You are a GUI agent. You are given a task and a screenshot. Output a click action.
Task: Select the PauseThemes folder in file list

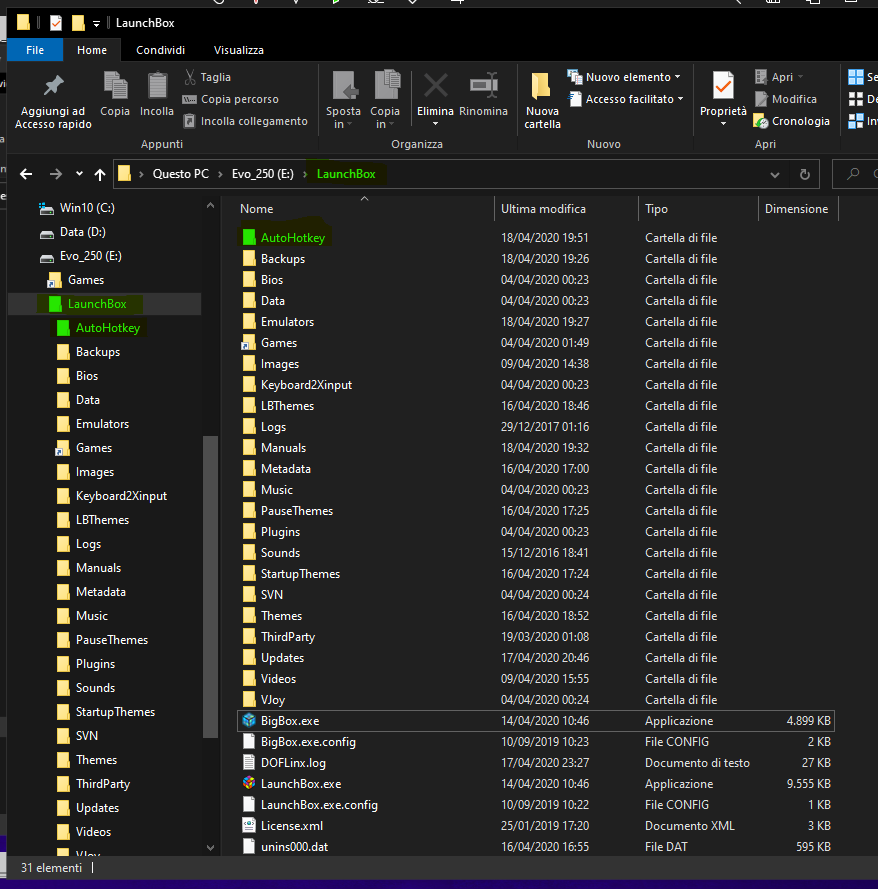[x=296, y=510]
